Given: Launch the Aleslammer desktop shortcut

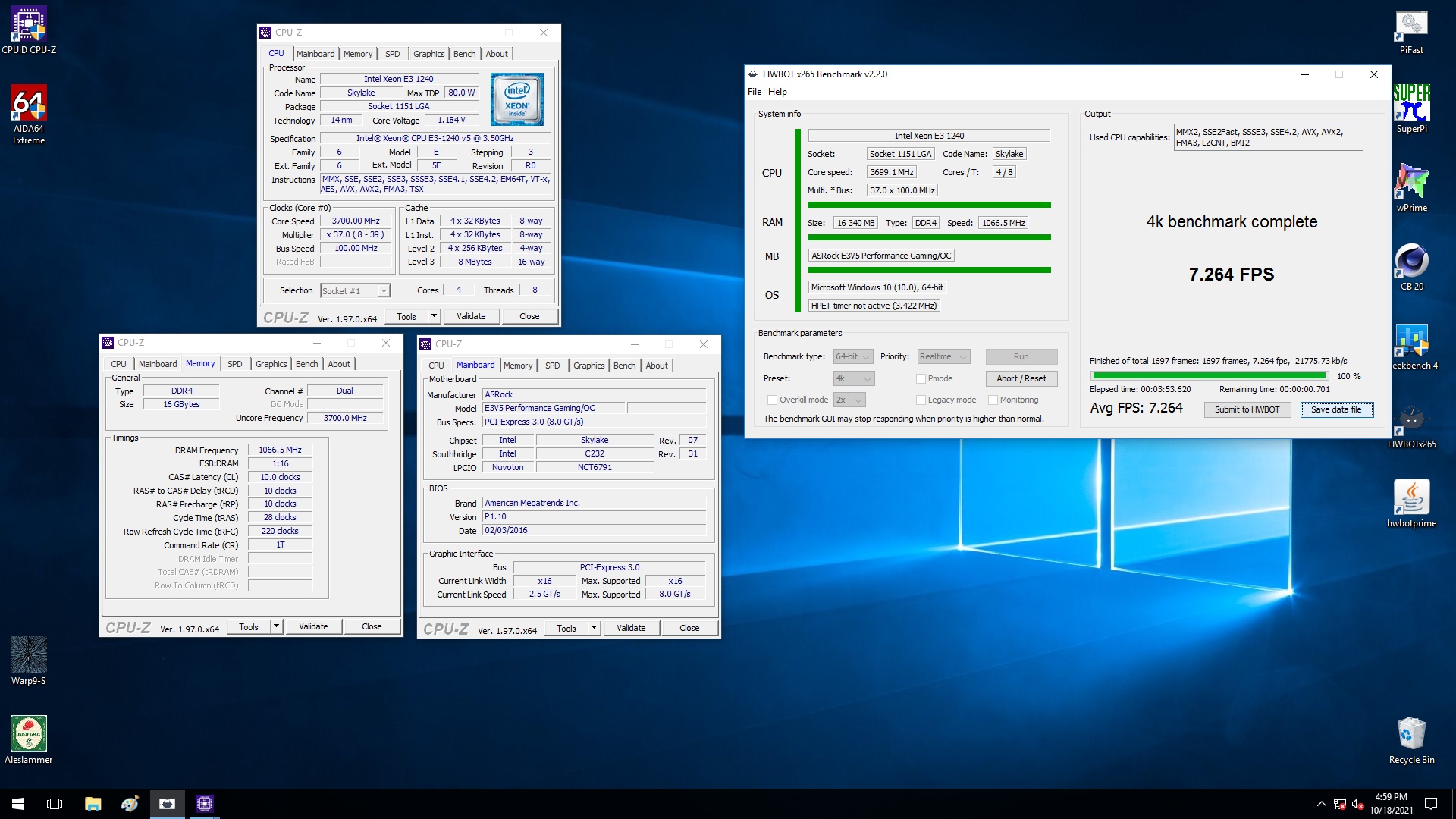Looking at the screenshot, I should point(29,740).
